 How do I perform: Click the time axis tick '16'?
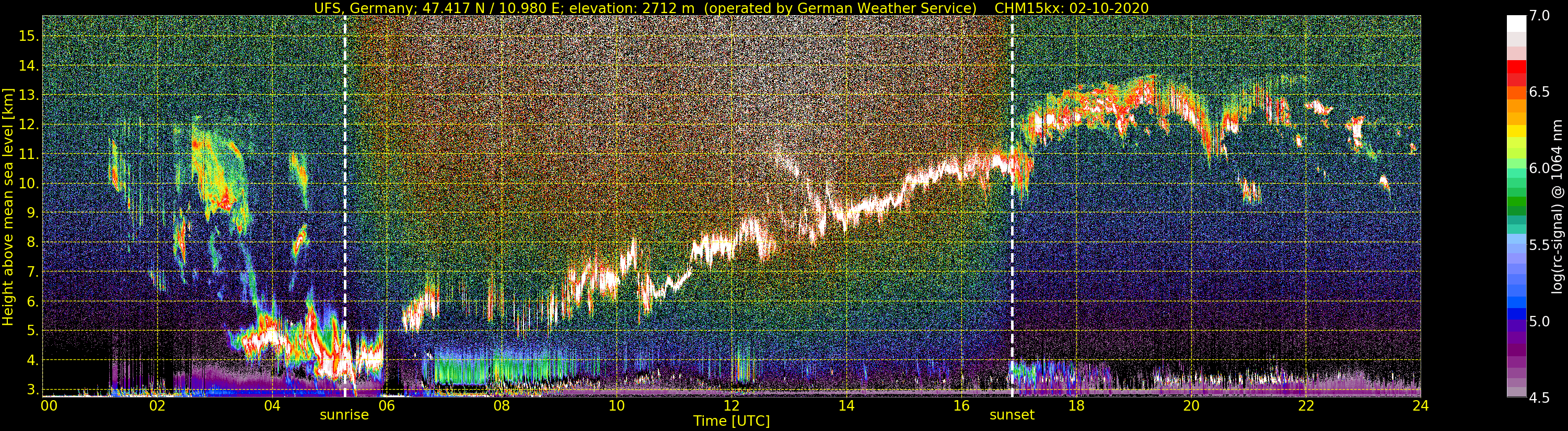tap(960, 405)
